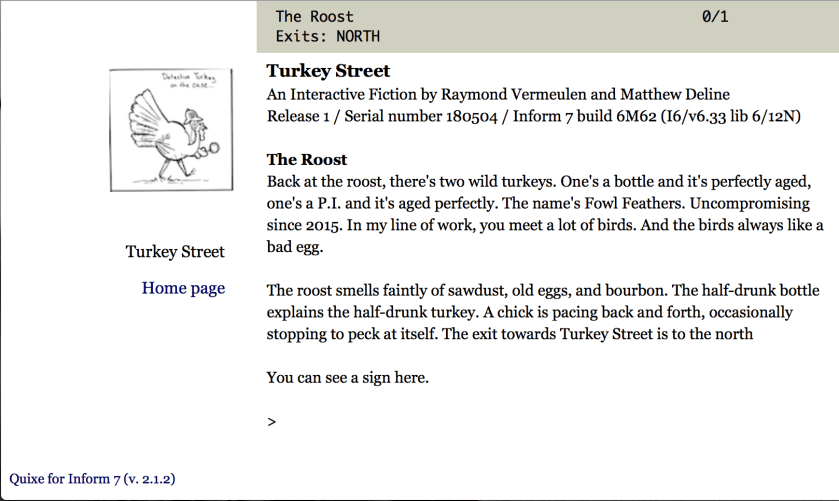Click the 0/1 score in status bar
This screenshot has width=839, height=501.
(715, 16)
